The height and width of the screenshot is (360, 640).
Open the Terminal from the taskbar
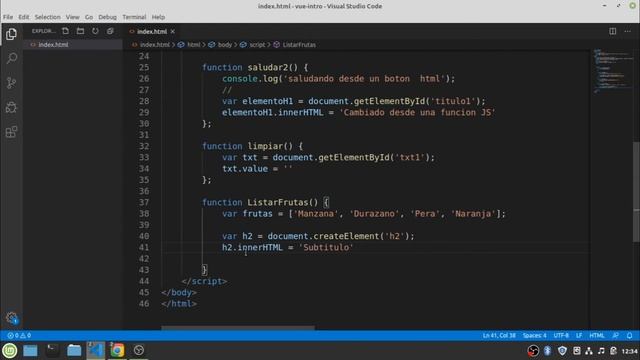click(x=52, y=351)
